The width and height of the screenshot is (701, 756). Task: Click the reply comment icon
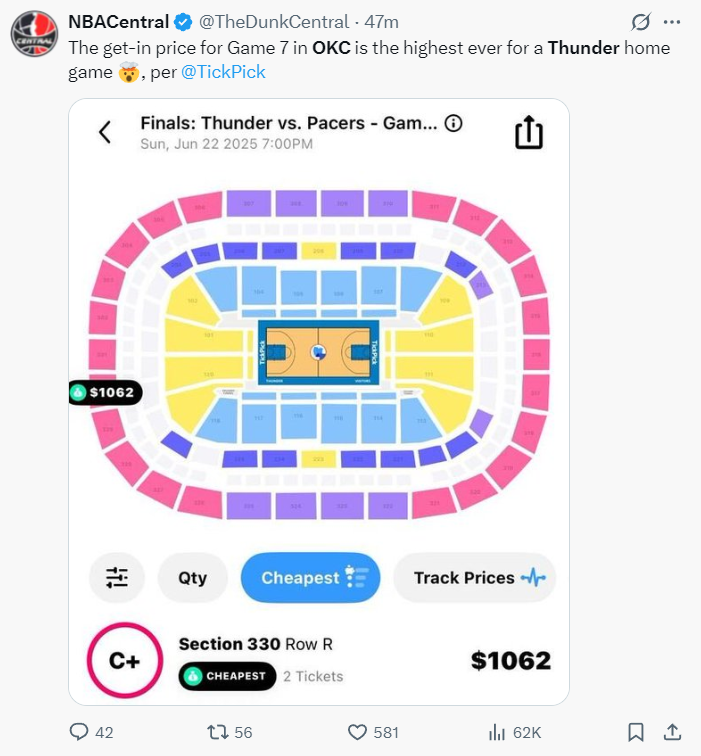[80, 732]
